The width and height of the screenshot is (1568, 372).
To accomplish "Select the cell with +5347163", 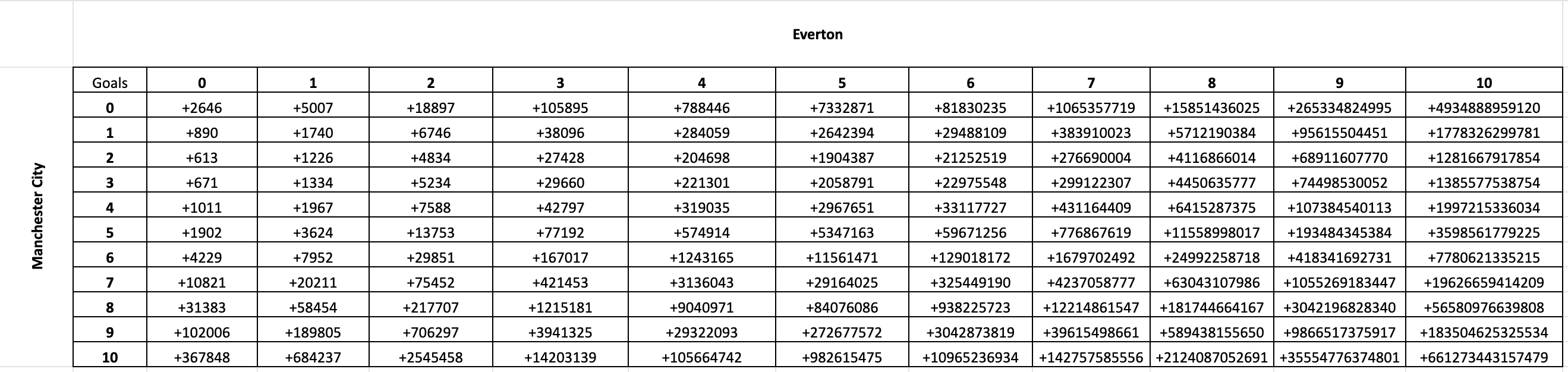I will (x=842, y=232).
